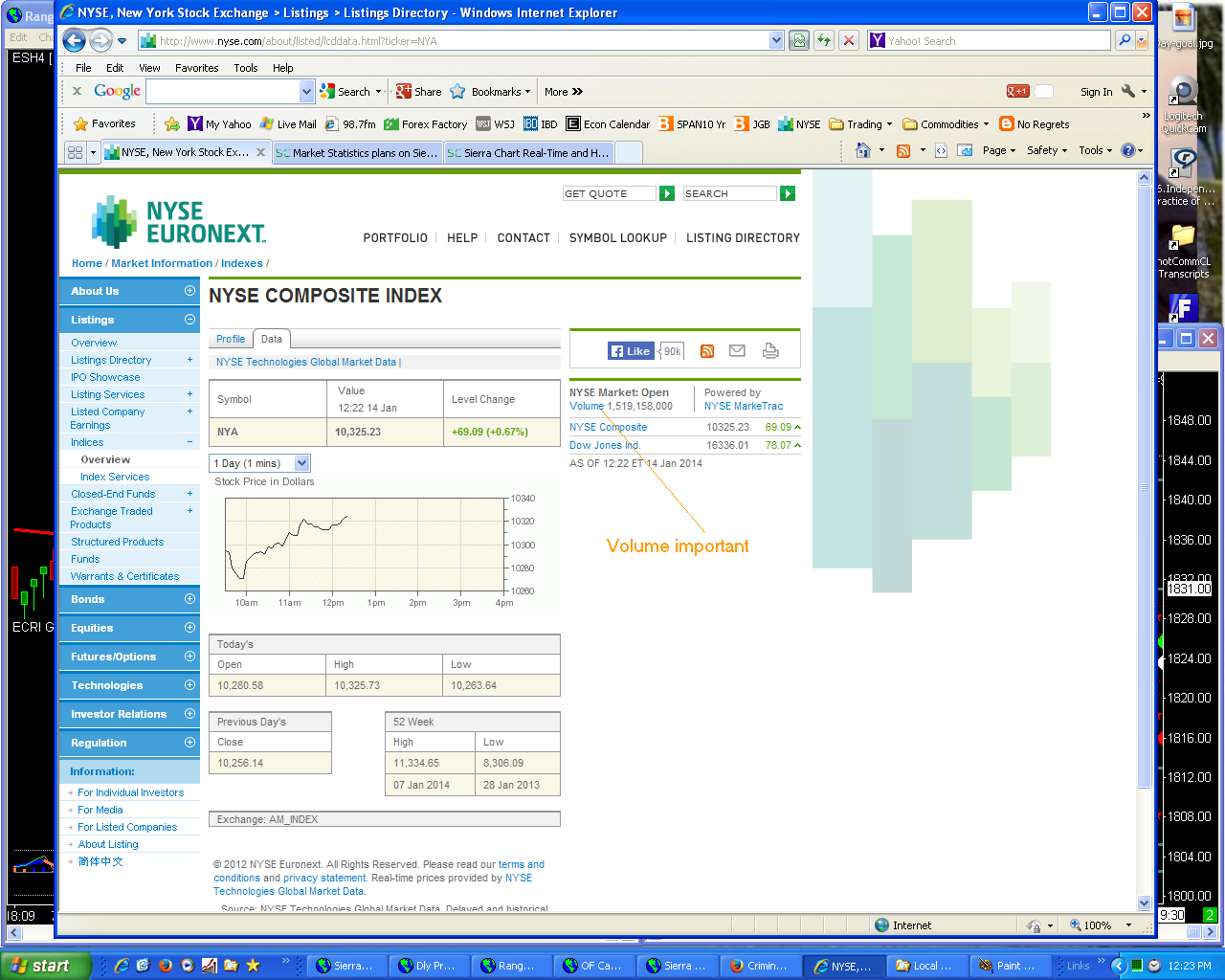Expand the About Us sidebar section
1225x980 pixels.
(189, 291)
